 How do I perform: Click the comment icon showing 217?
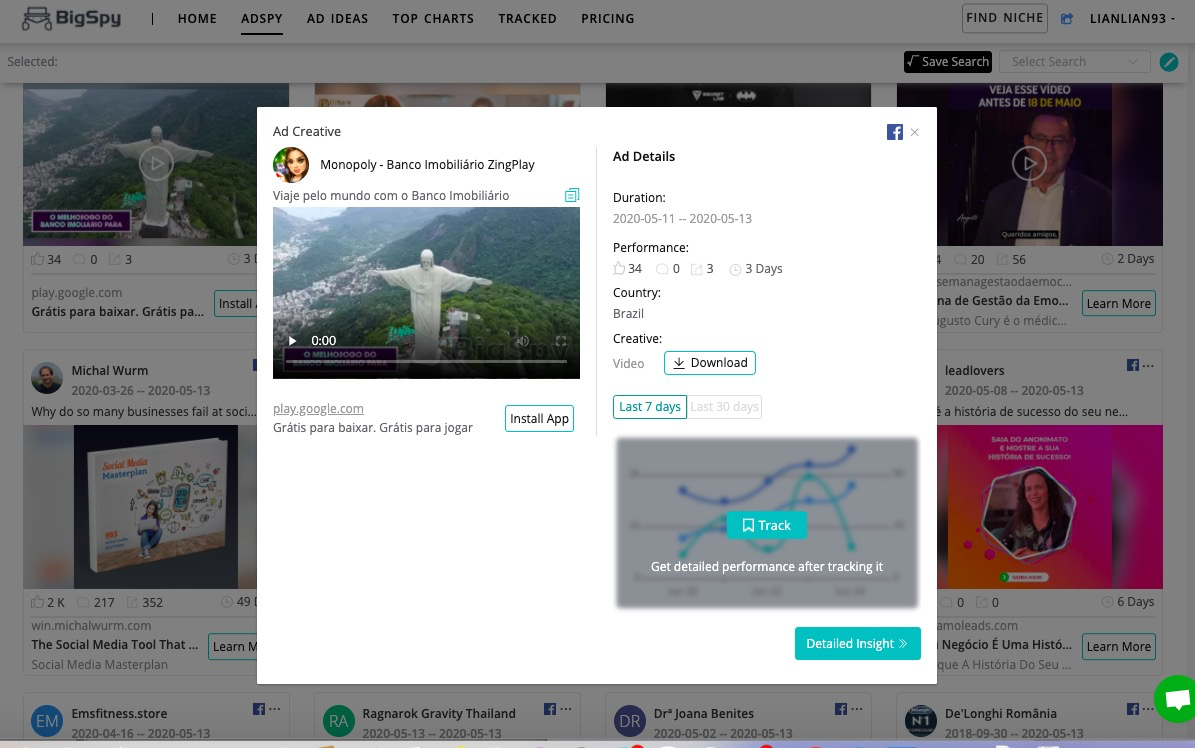pos(82,602)
